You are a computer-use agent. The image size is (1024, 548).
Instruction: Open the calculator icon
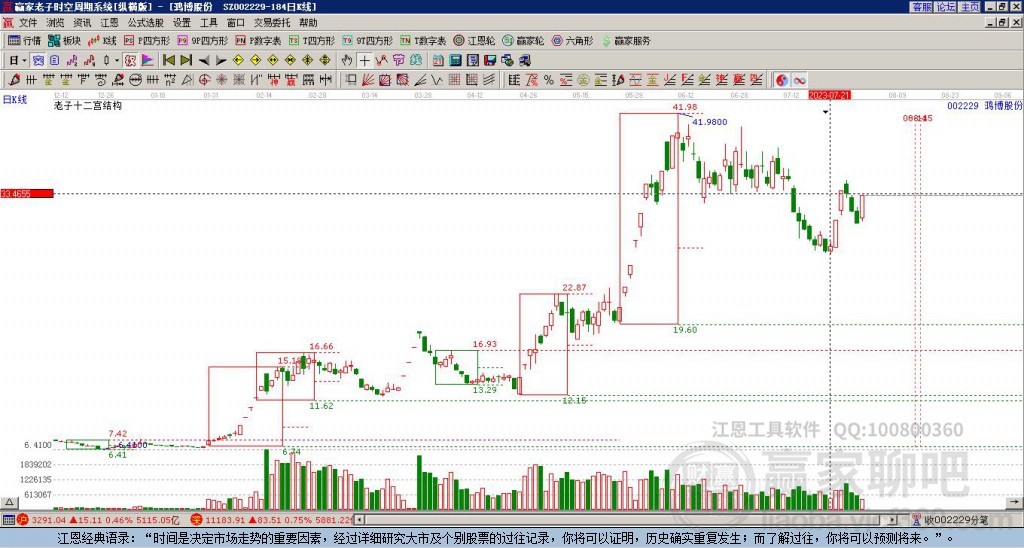pos(456,61)
